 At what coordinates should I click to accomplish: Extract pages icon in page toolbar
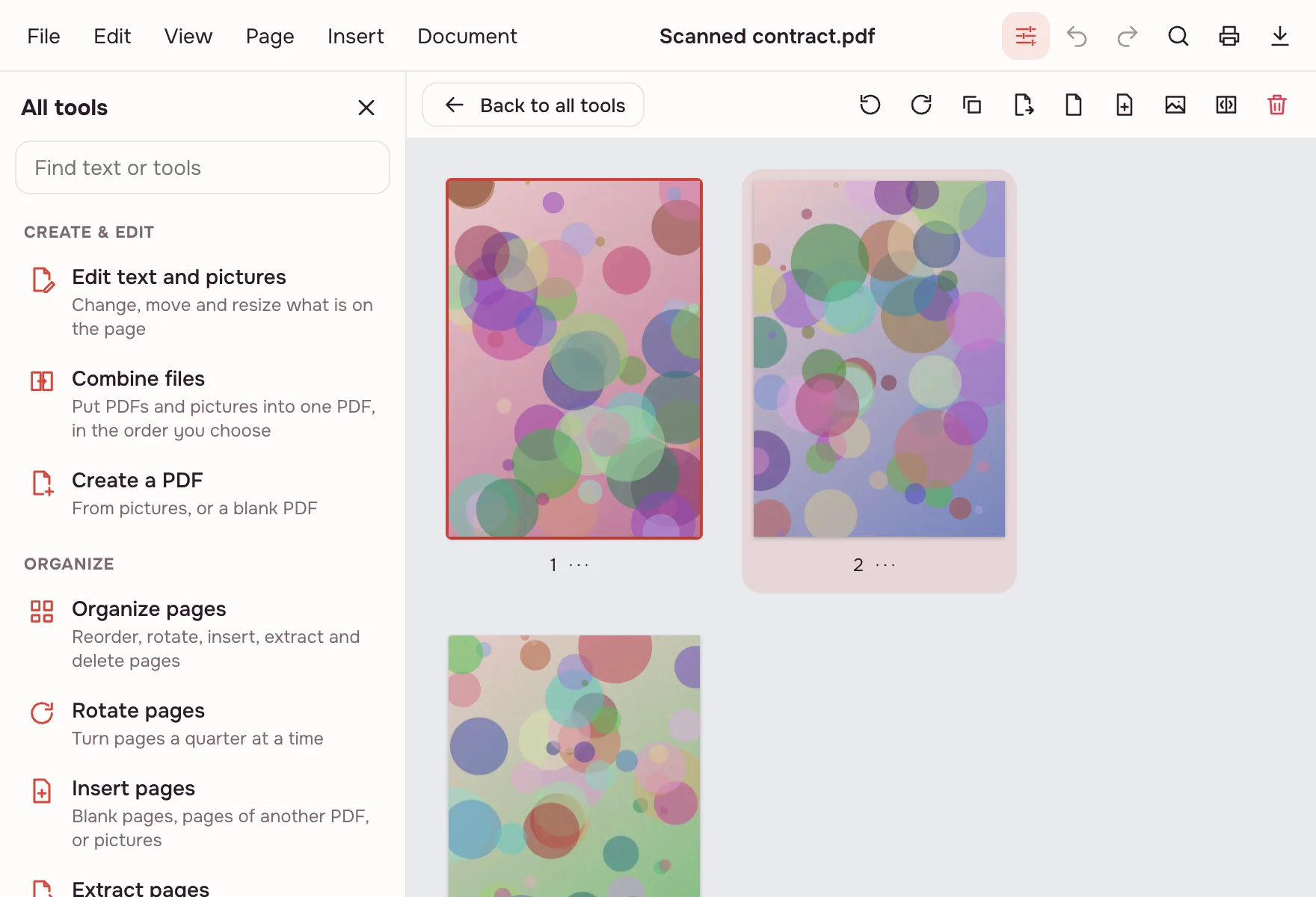(x=1023, y=105)
